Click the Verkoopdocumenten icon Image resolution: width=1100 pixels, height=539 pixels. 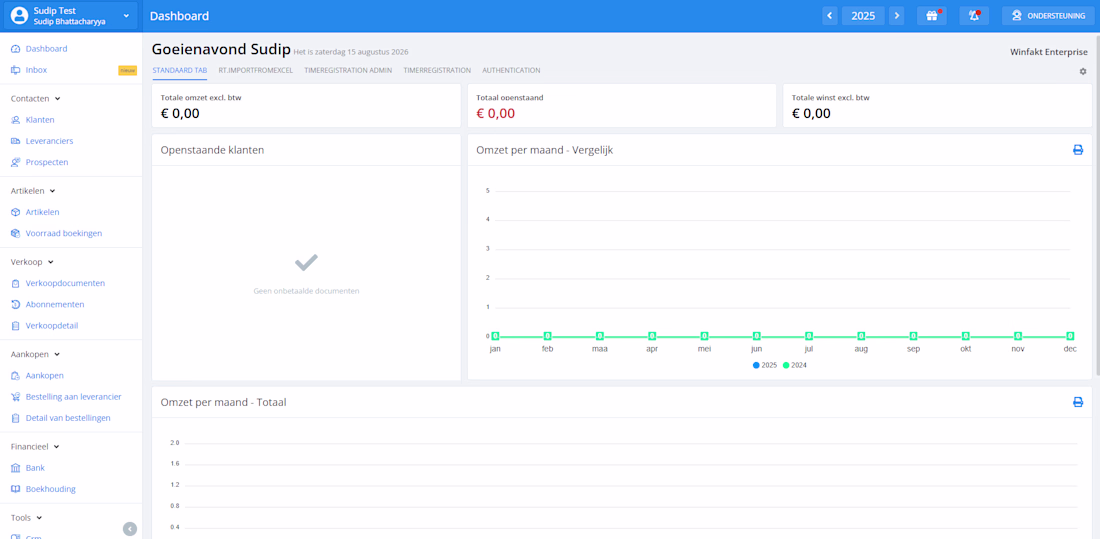[15, 283]
